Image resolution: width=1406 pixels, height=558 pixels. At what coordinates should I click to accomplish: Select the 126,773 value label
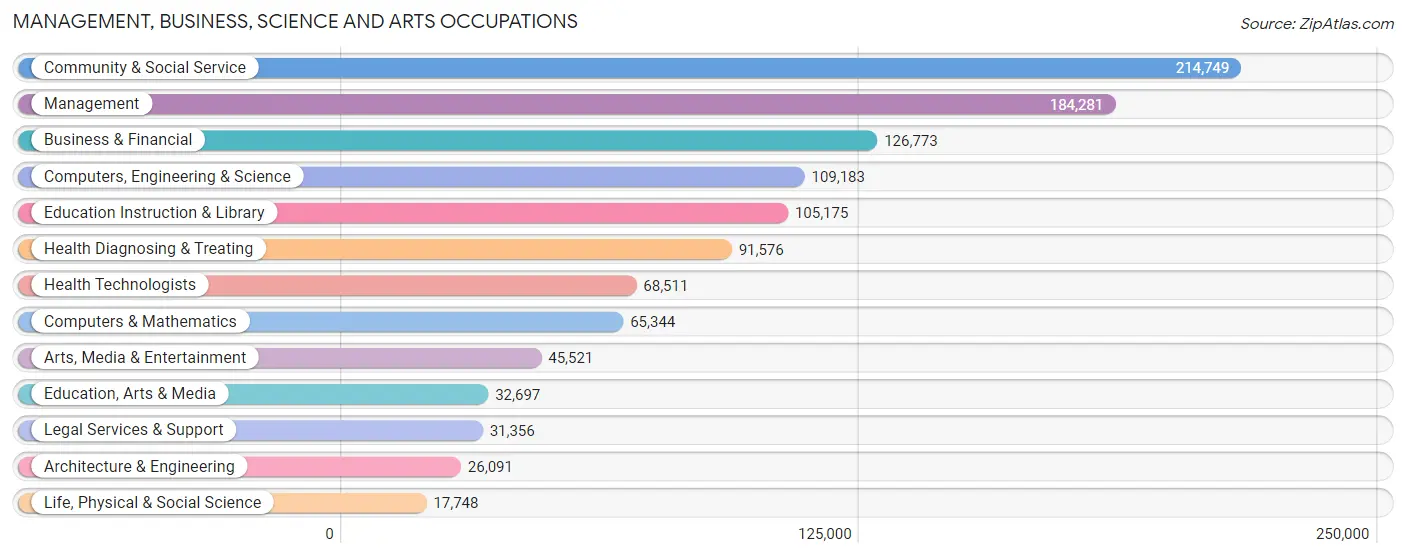point(911,141)
